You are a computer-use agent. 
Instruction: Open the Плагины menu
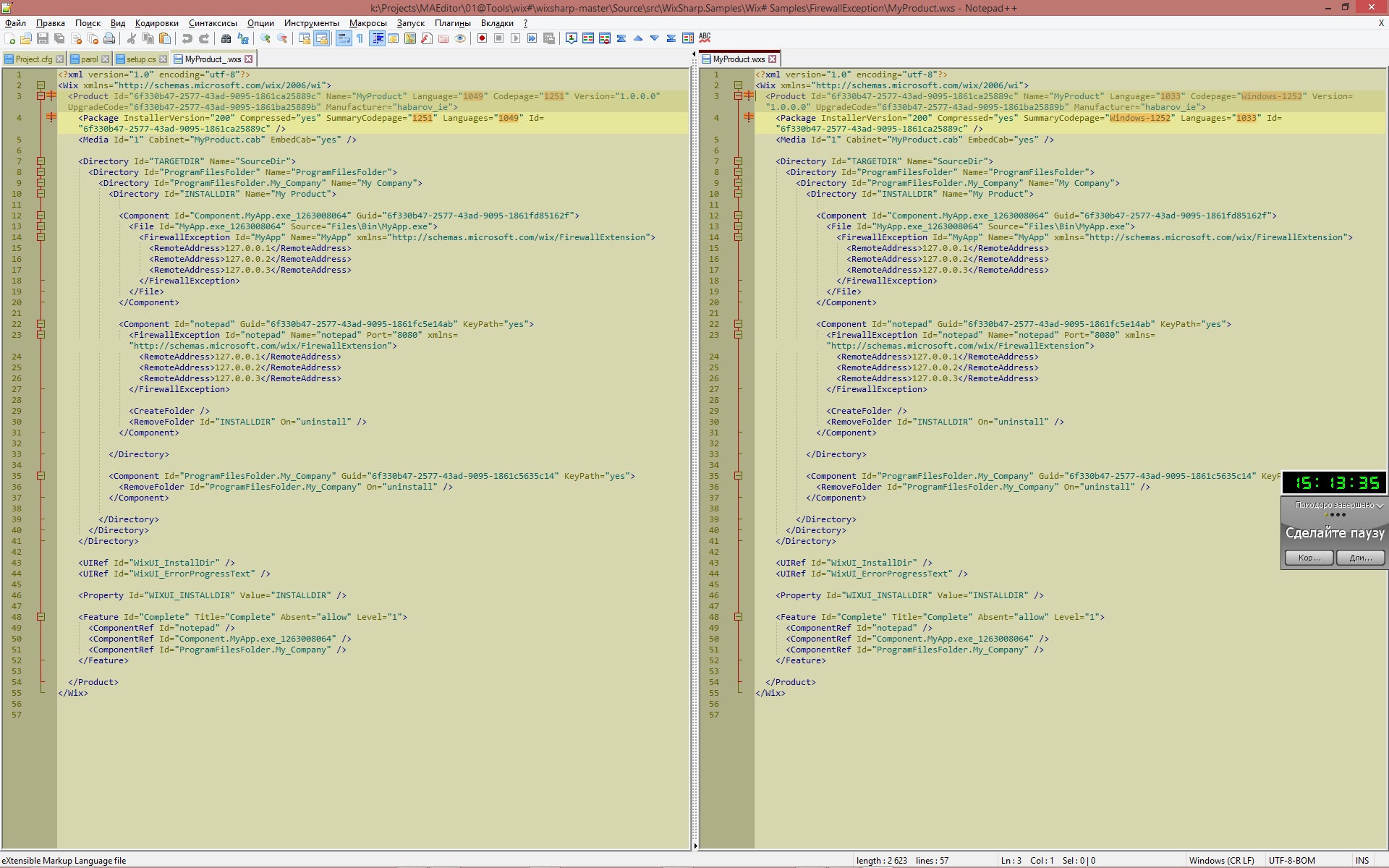(452, 22)
